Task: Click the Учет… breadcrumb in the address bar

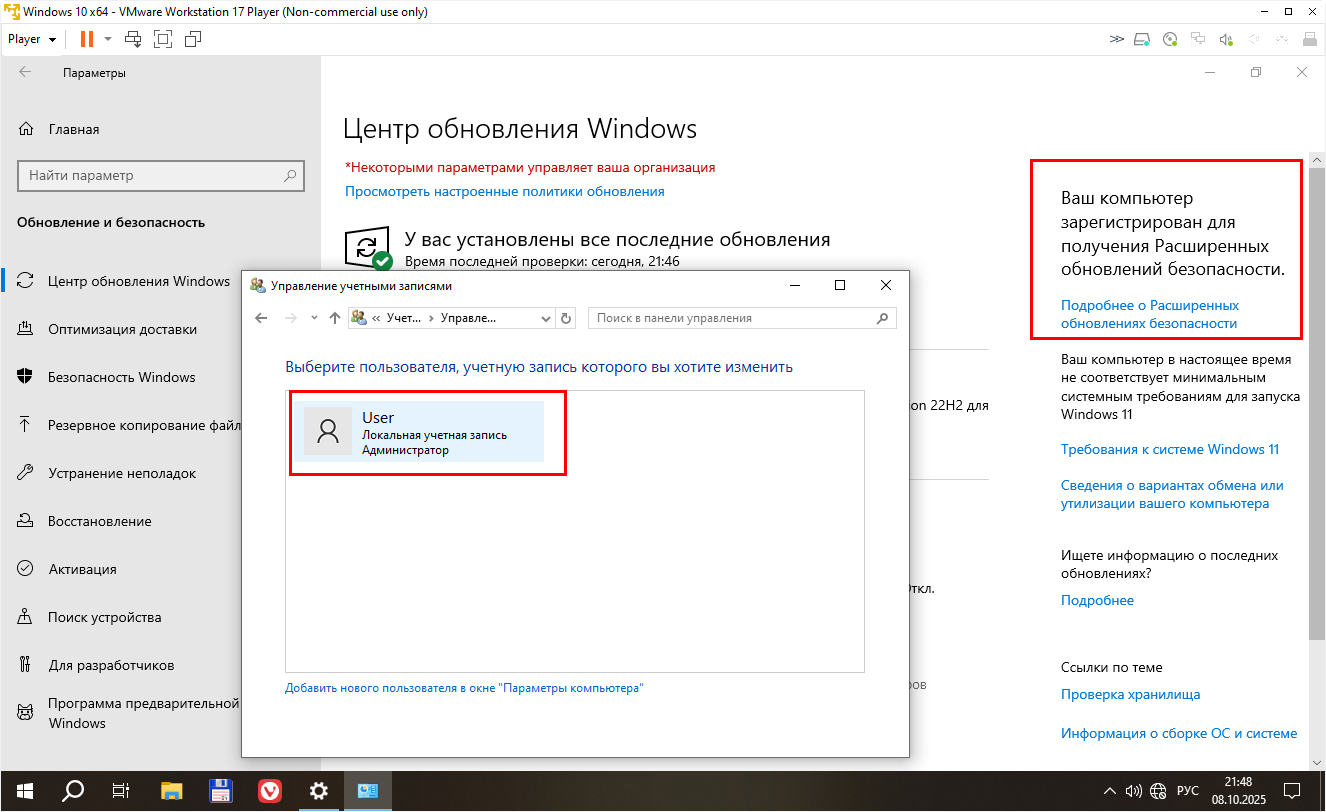Action: coord(404,318)
